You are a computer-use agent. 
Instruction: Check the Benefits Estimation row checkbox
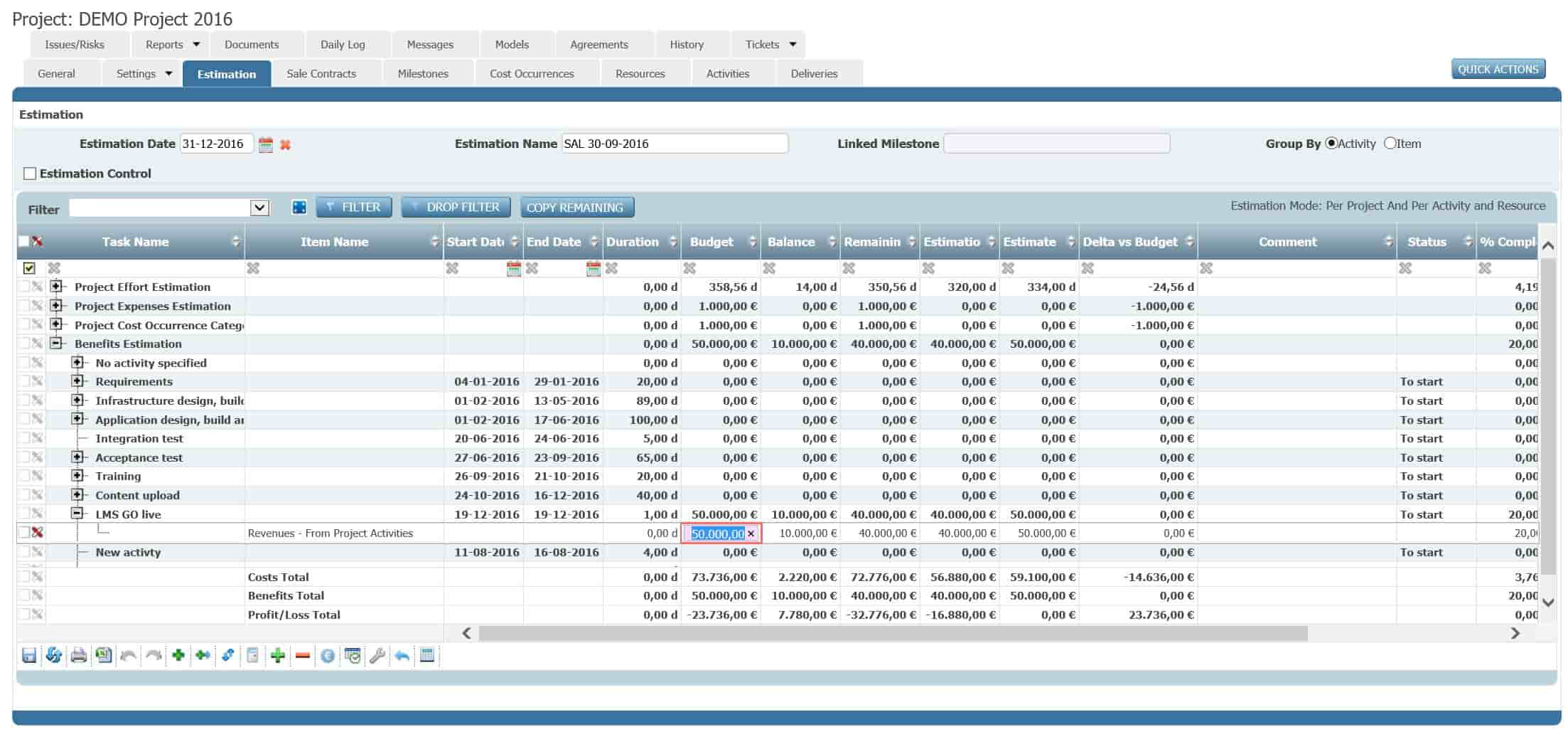coord(23,343)
